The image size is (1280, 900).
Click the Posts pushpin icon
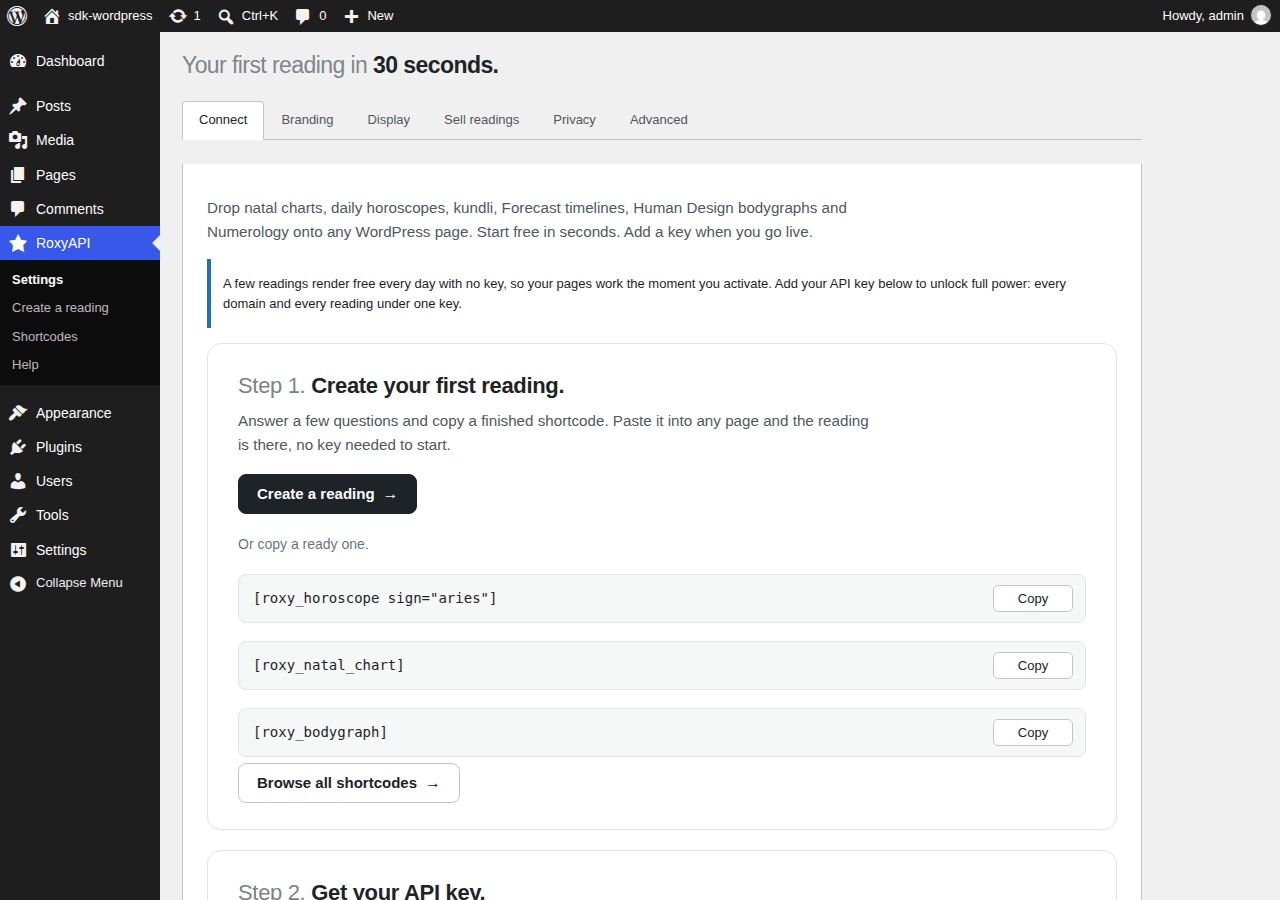point(18,106)
